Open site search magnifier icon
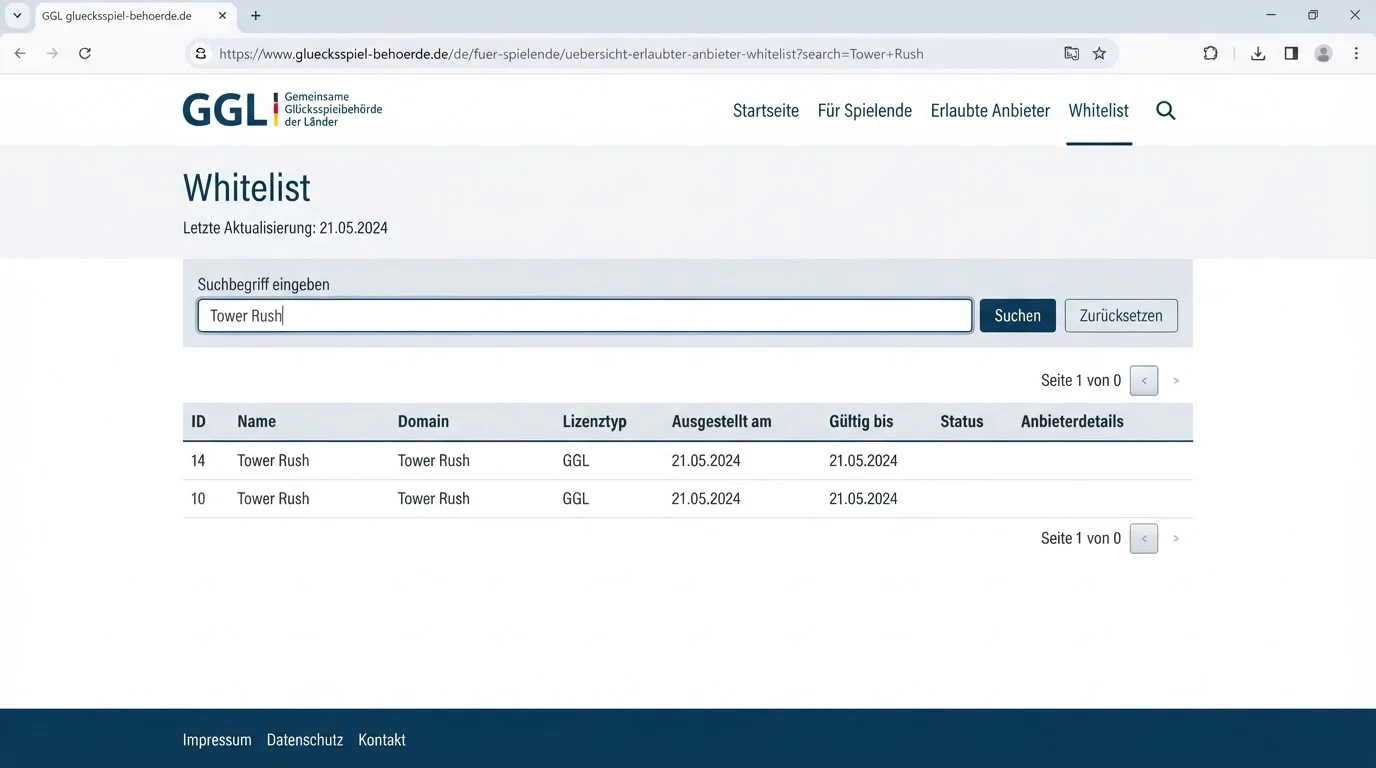Image resolution: width=1376 pixels, height=768 pixels. [1166, 111]
